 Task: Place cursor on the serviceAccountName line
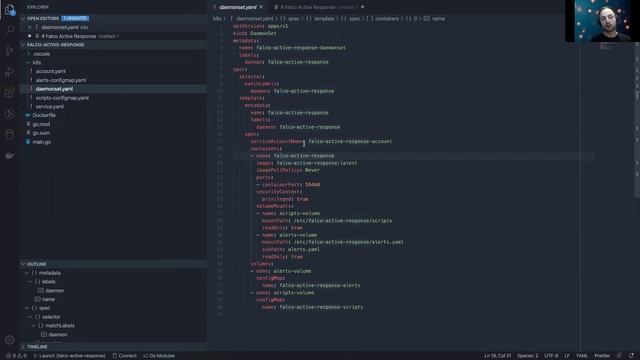[x=321, y=141]
